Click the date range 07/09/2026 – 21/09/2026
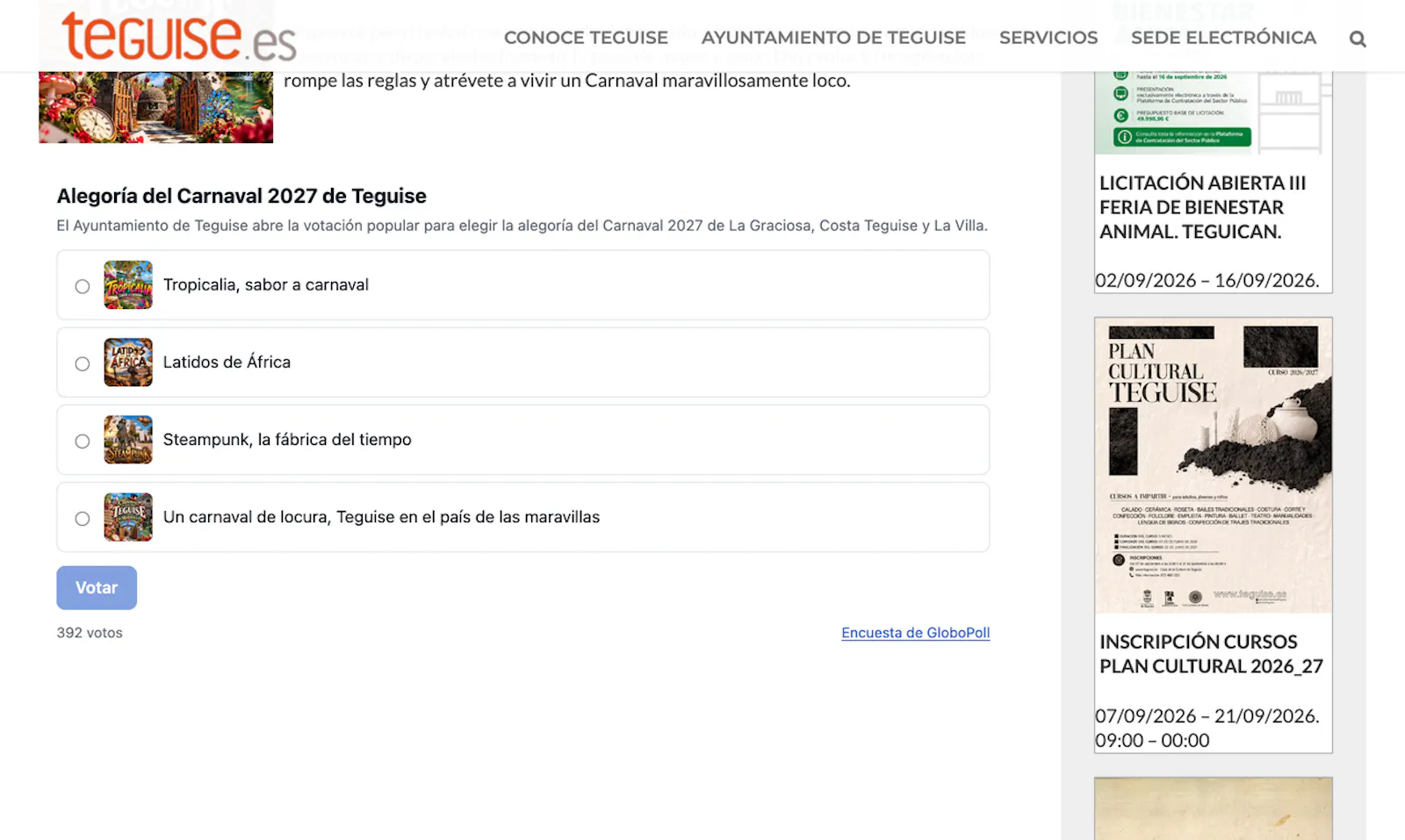Screen dimensions: 1405x840 coord(1207,715)
